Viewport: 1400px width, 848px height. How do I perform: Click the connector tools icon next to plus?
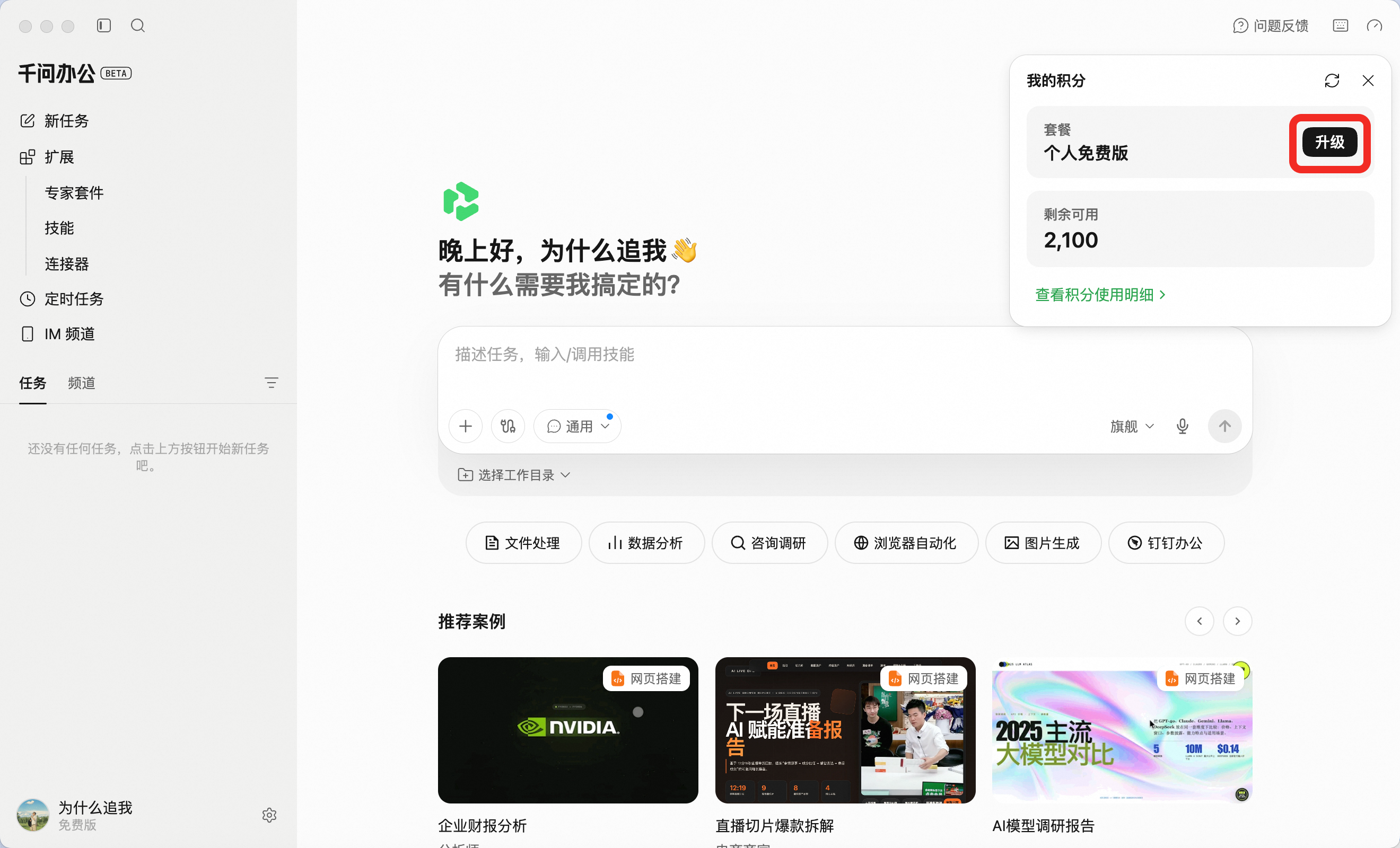508,426
